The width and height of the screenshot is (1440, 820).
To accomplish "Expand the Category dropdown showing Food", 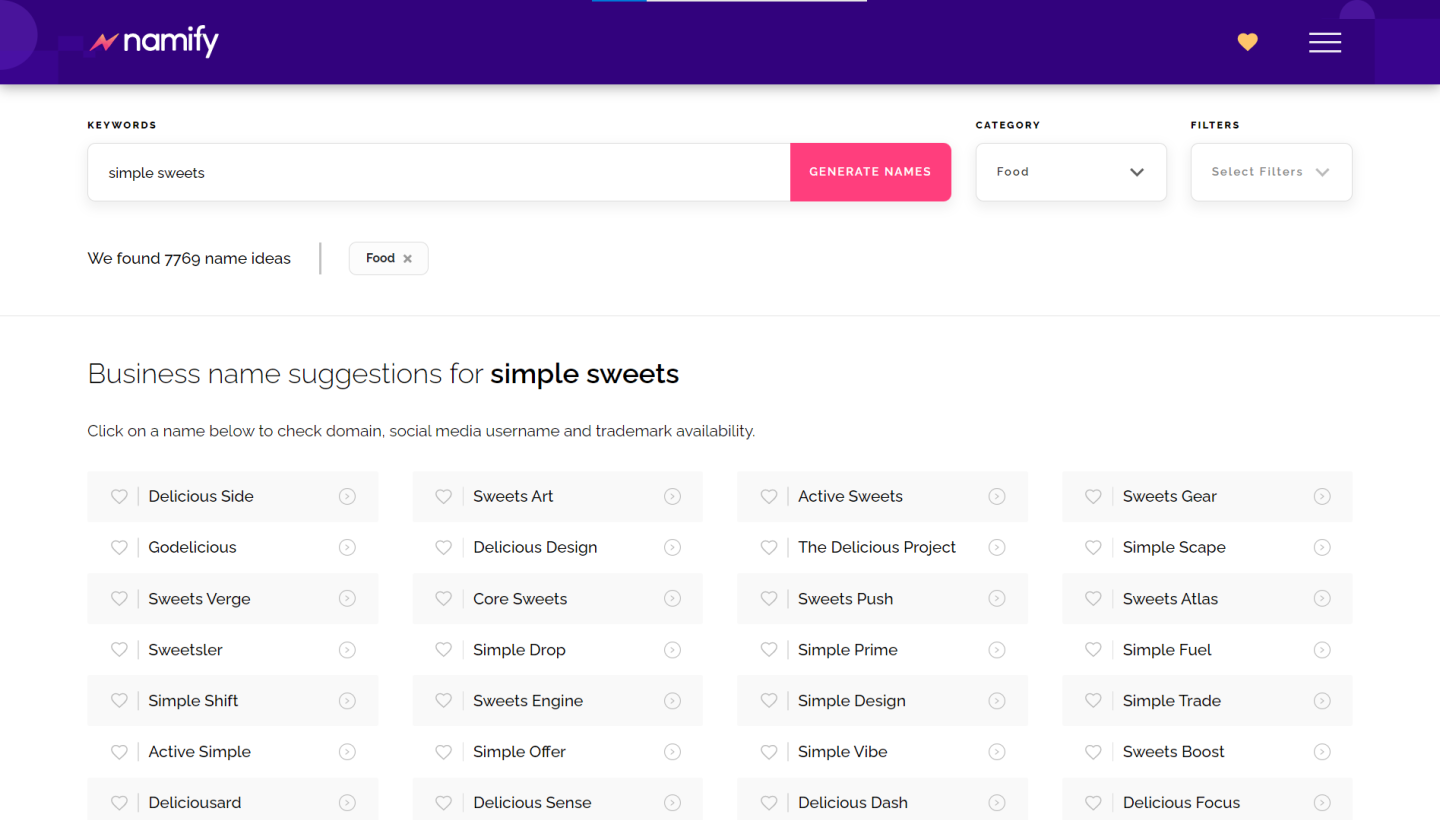I will 1070,172.
